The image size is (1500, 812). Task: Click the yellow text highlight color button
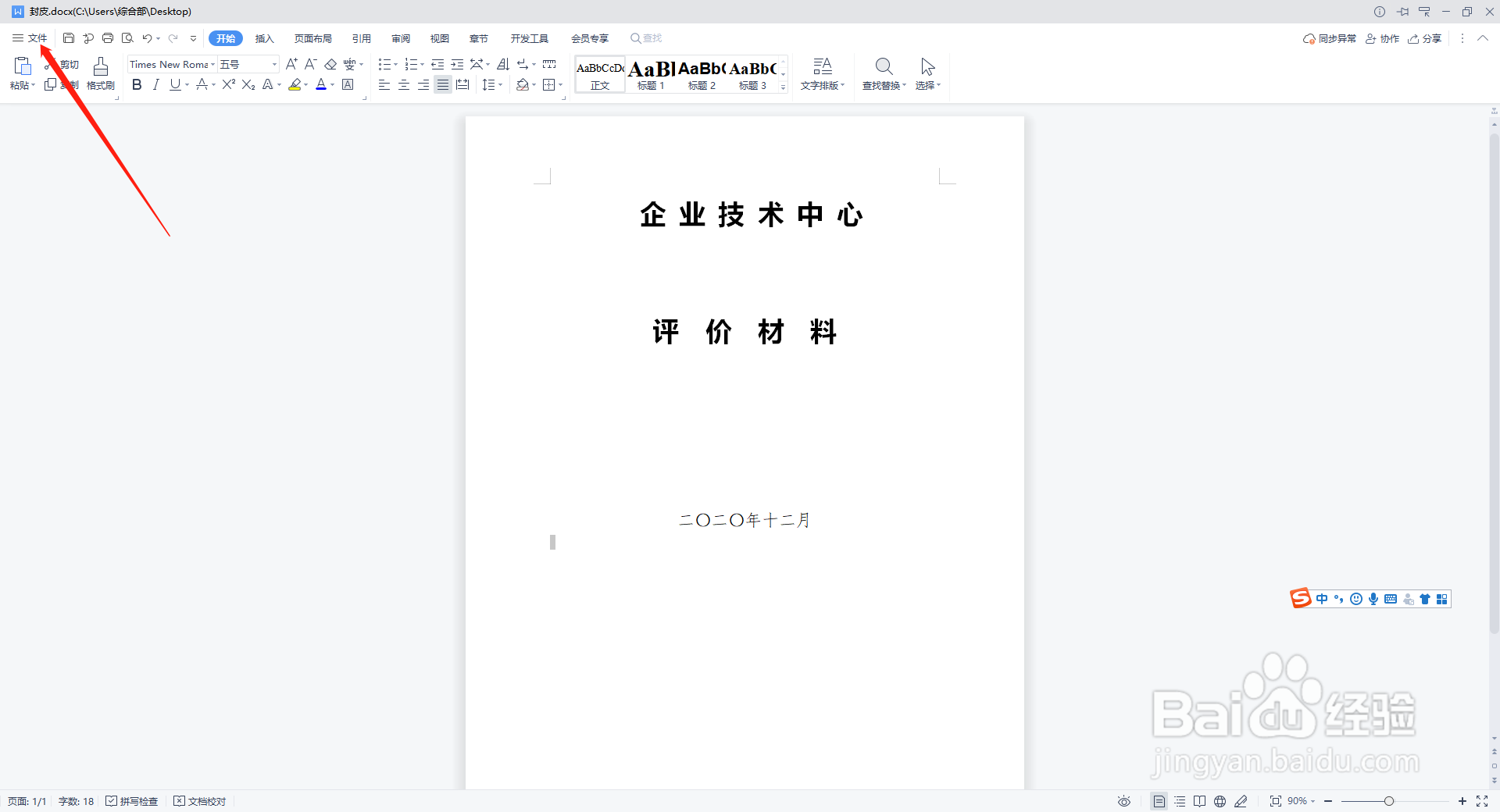click(295, 84)
